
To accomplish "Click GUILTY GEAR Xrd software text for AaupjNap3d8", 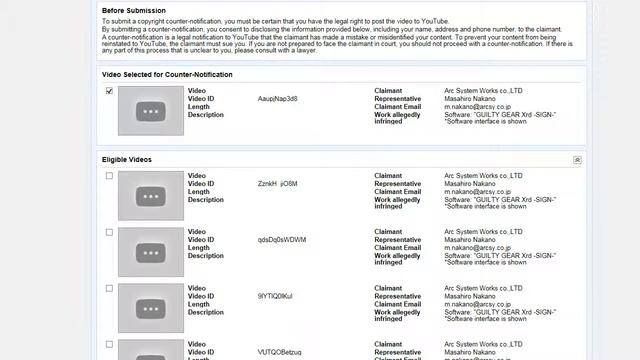I will click(500, 115).
